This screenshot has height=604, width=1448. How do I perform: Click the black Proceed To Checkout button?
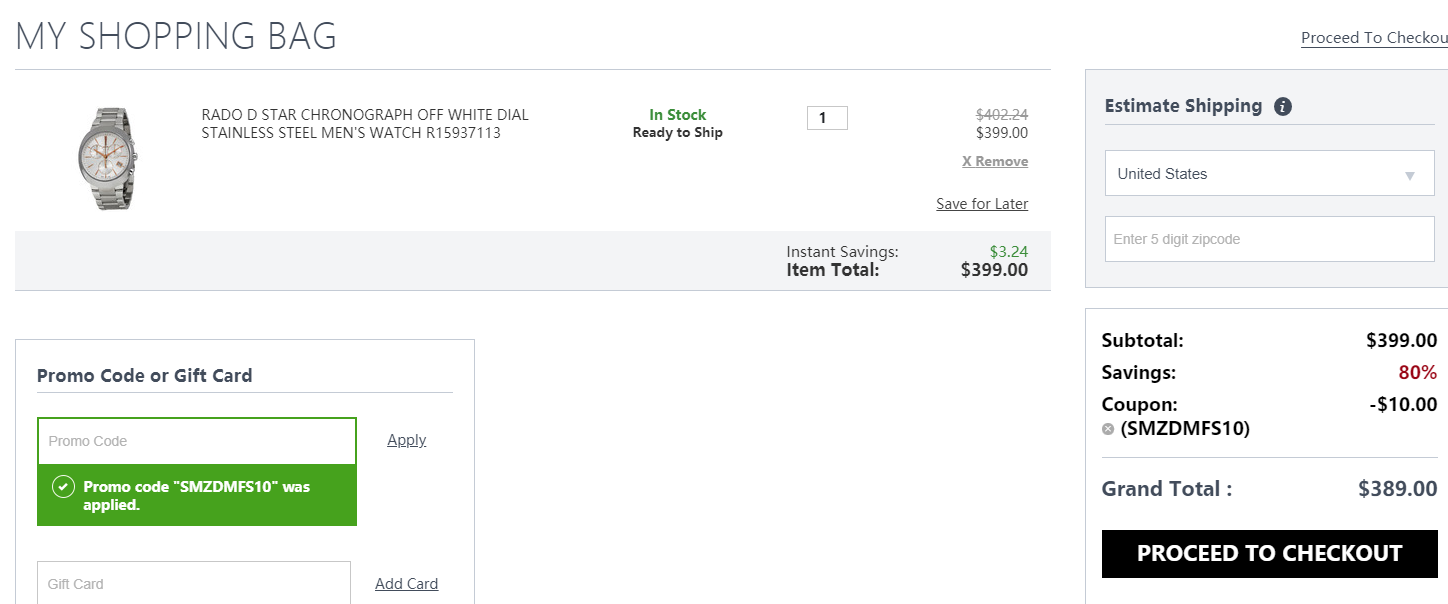(1269, 554)
